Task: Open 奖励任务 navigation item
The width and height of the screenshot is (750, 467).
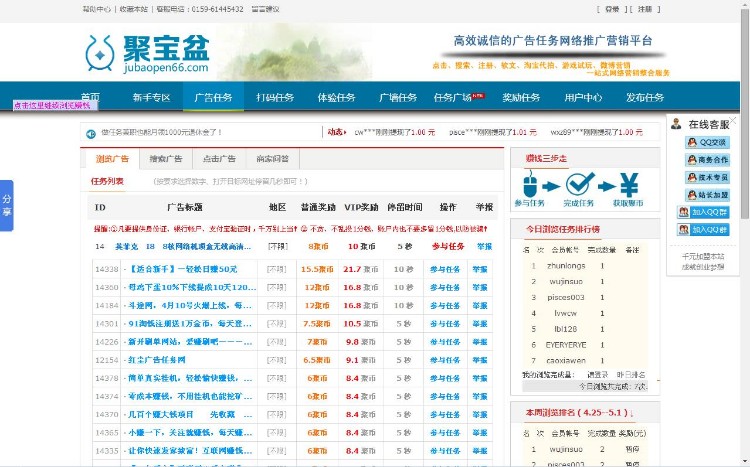Action: (x=521, y=98)
